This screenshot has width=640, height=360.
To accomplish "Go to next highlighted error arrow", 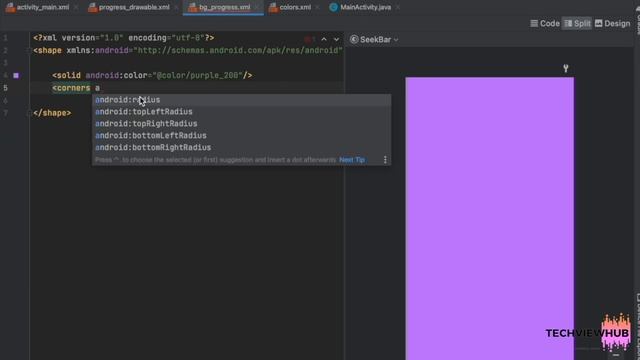I will coord(336,40).
